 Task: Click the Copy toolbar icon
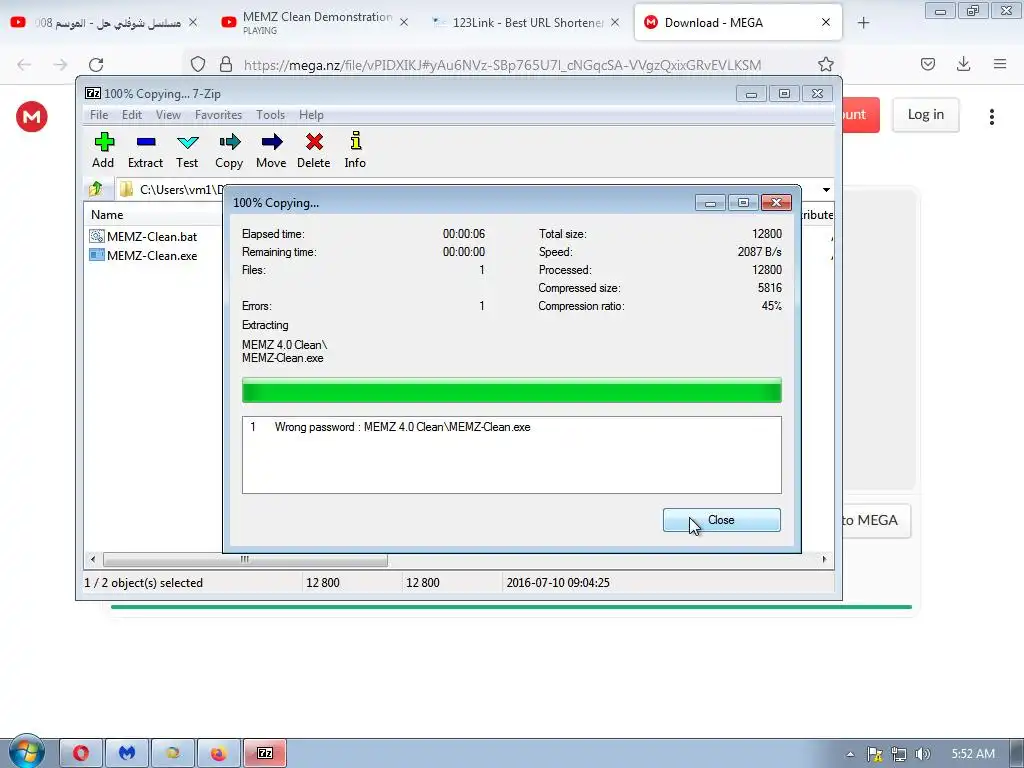pyautogui.click(x=229, y=151)
